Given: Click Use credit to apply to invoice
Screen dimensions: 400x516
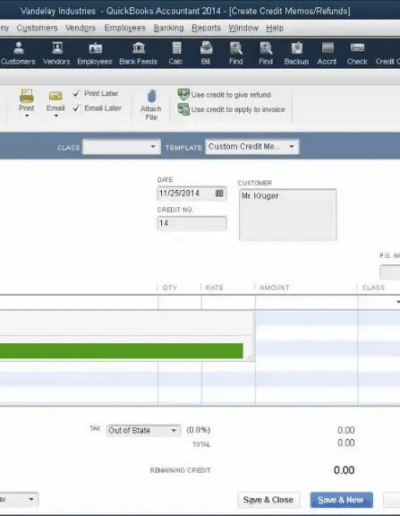Looking at the screenshot, I should tap(231, 109).
